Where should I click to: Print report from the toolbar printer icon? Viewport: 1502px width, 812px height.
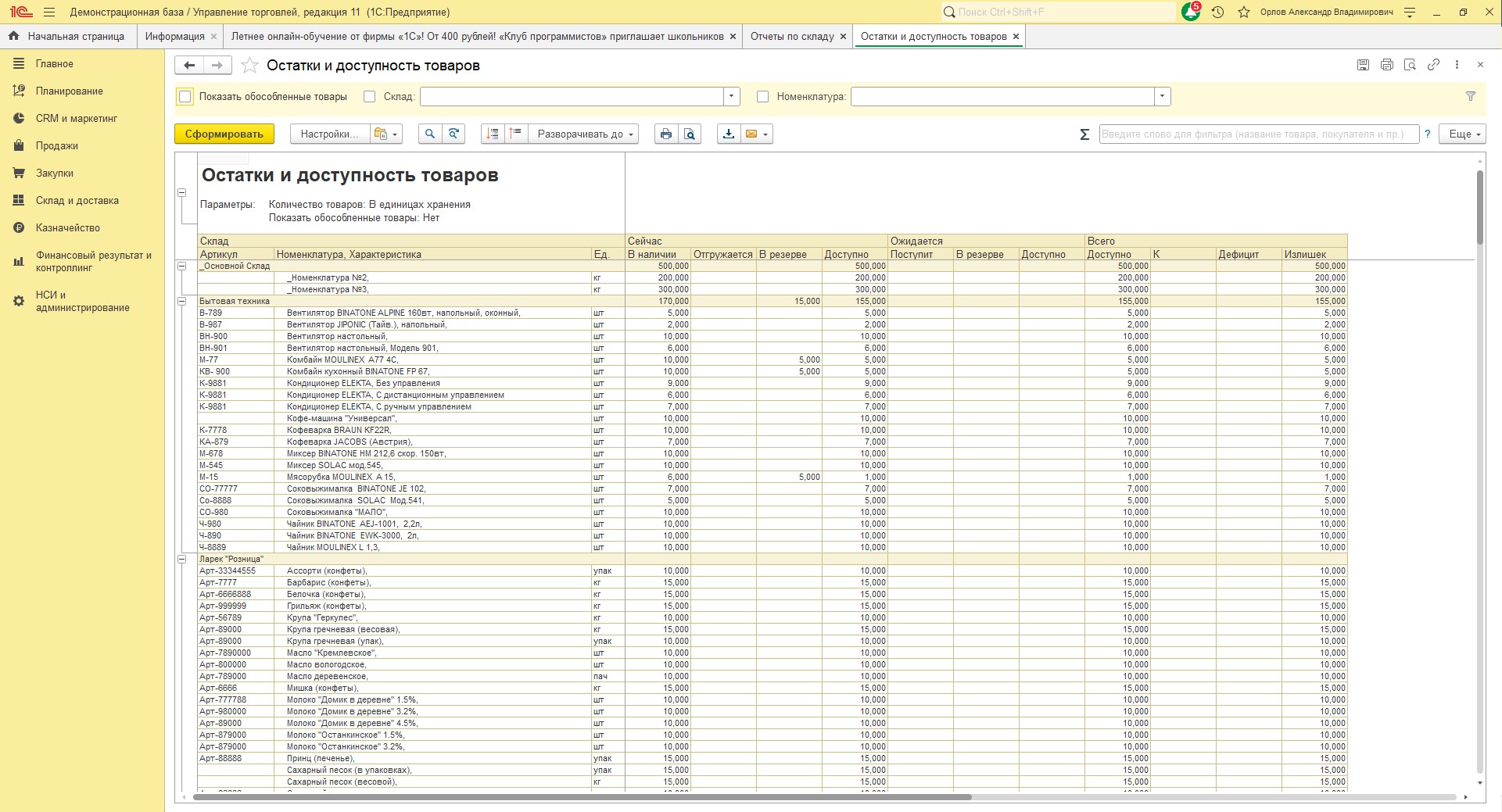click(x=665, y=134)
